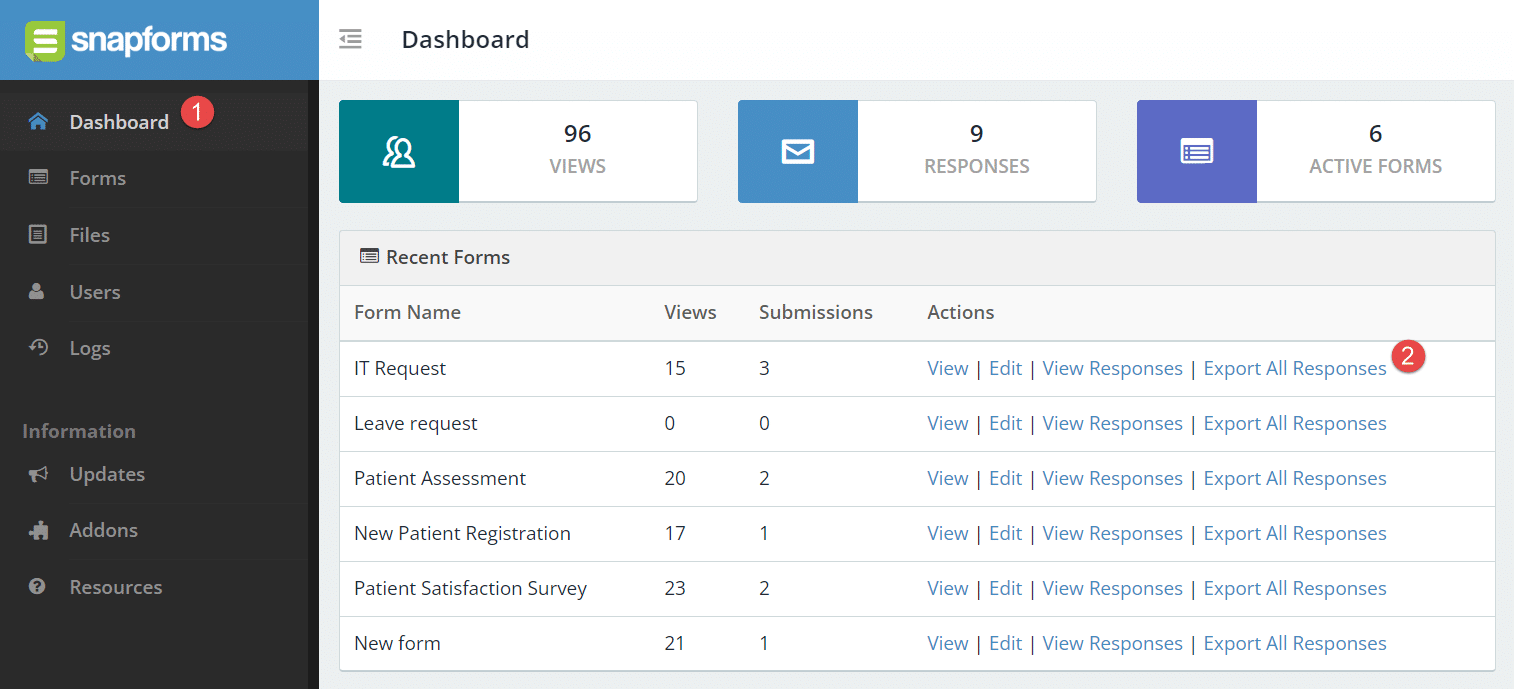Click the 9 Responses stat card

pos(917,151)
